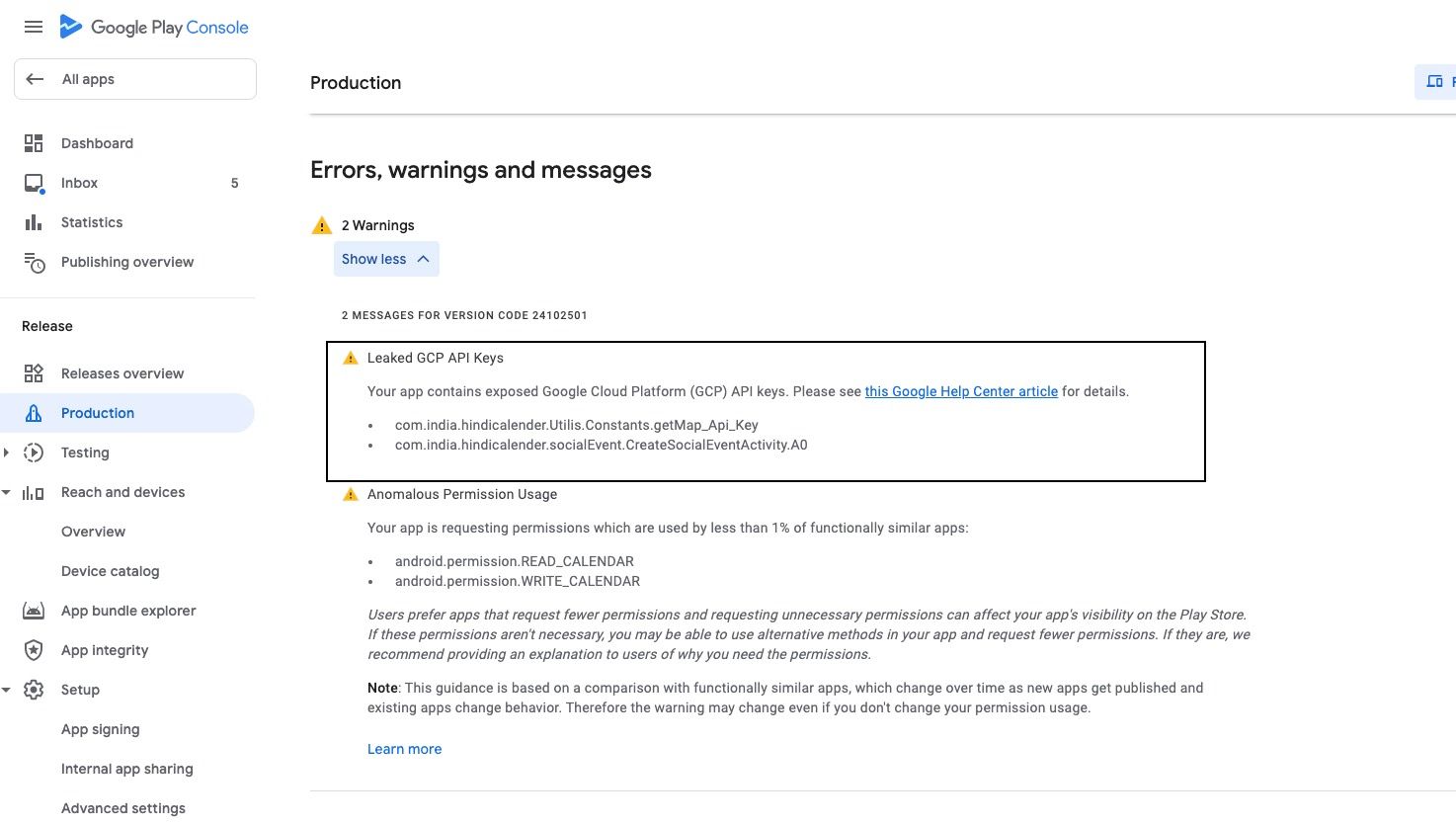
Task: Click the Production rocket icon
Action: tap(34, 413)
